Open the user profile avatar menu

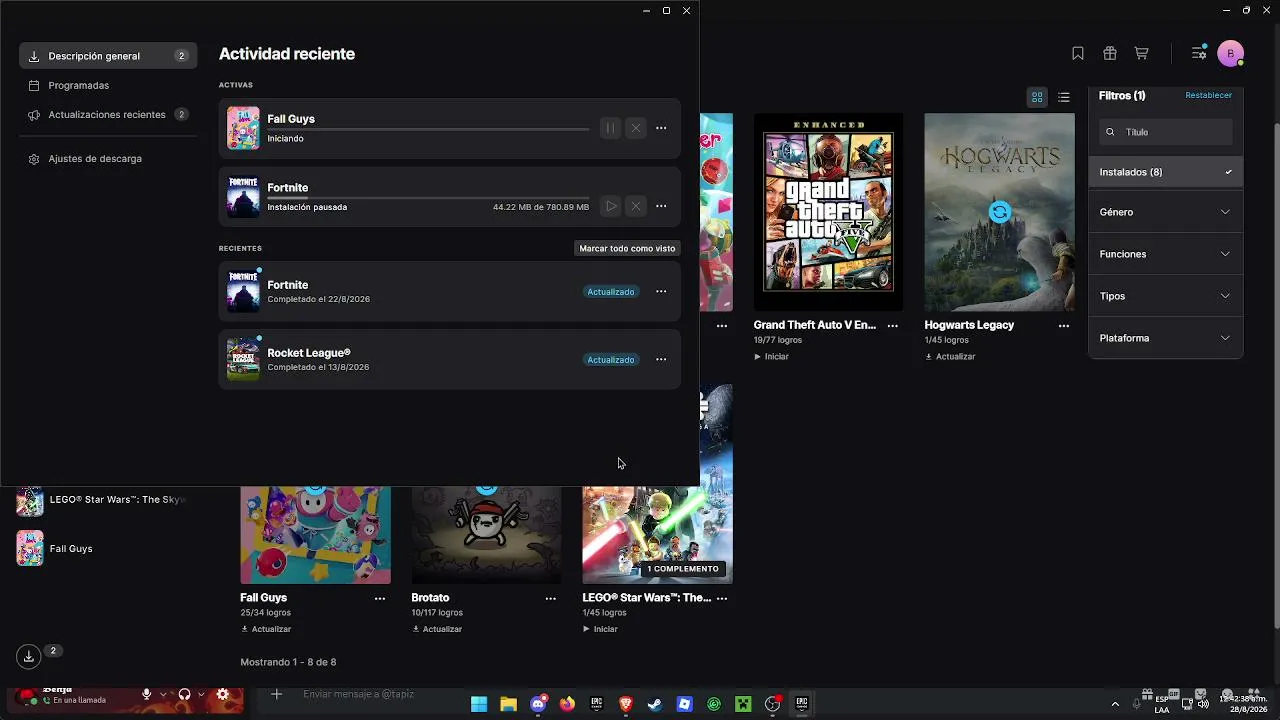1231,54
